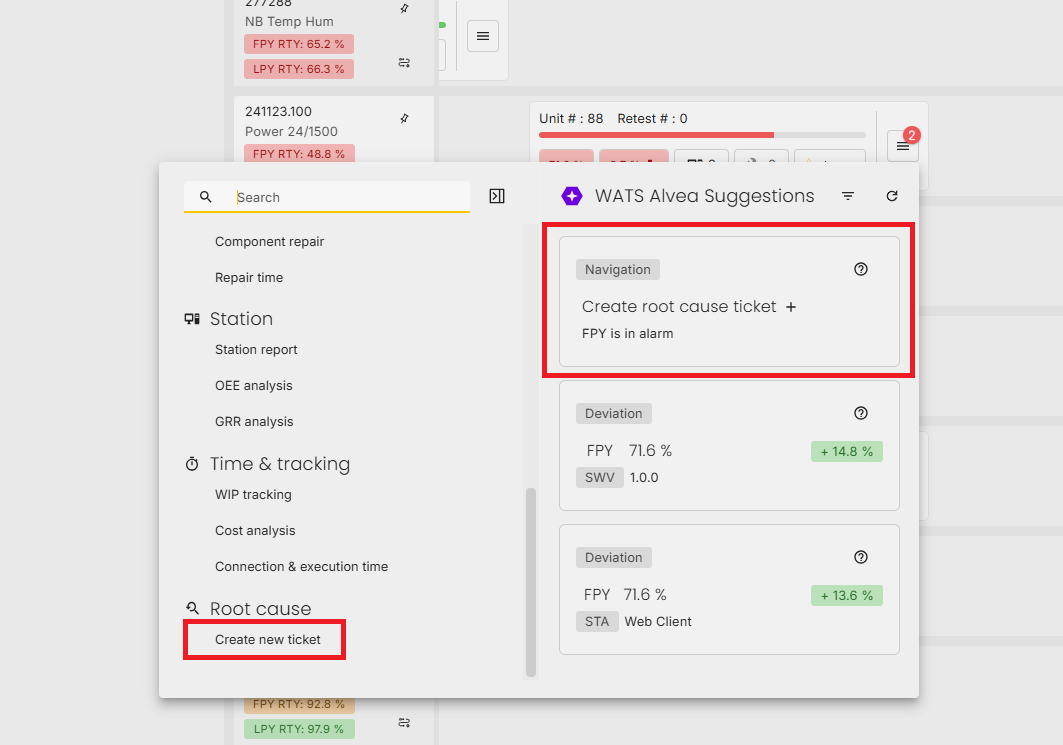The height and width of the screenshot is (745, 1063).
Task: Click the Navigation tag on the suggestion card
Action: tap(618, 269)
